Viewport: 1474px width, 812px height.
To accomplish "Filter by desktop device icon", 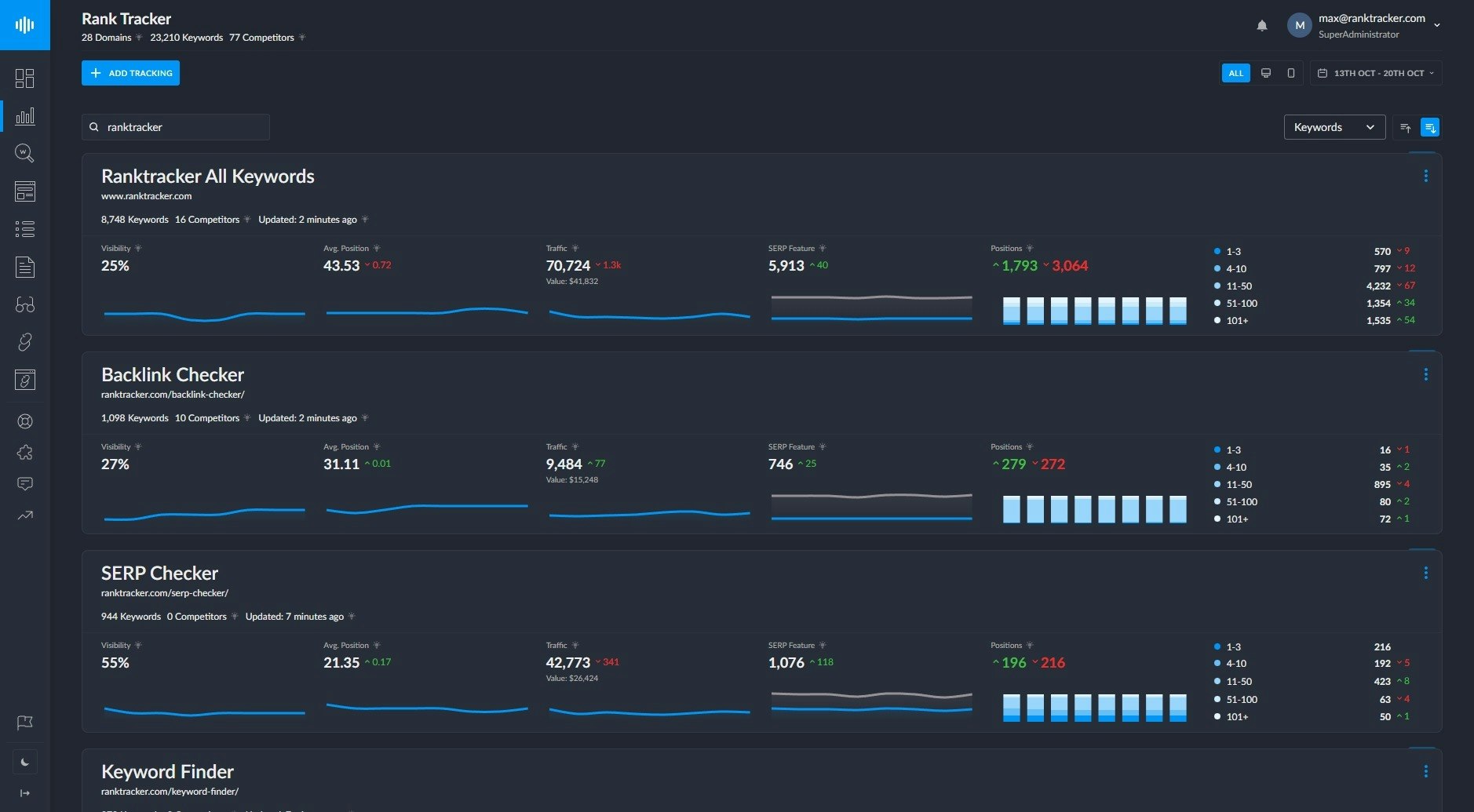I will pyautogui.click(x=1266, y=73).
